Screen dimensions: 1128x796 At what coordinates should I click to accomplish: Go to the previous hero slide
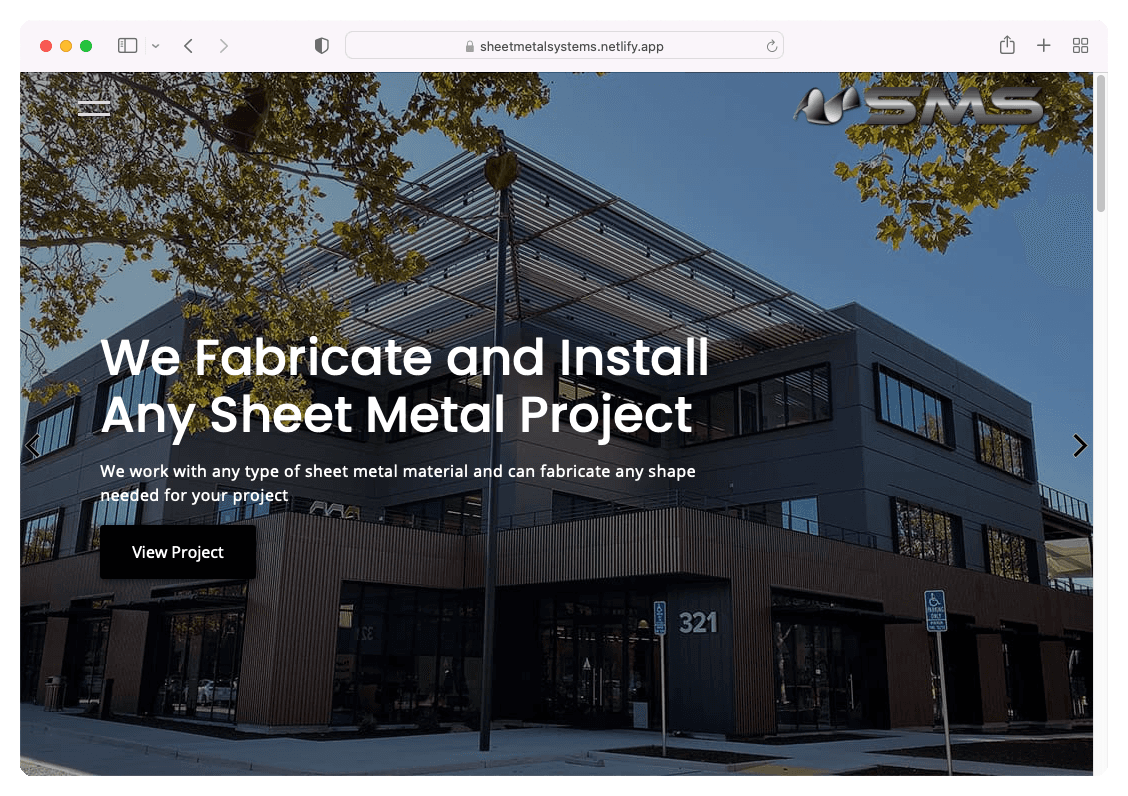pyautogui.click(x=33, y=446)
